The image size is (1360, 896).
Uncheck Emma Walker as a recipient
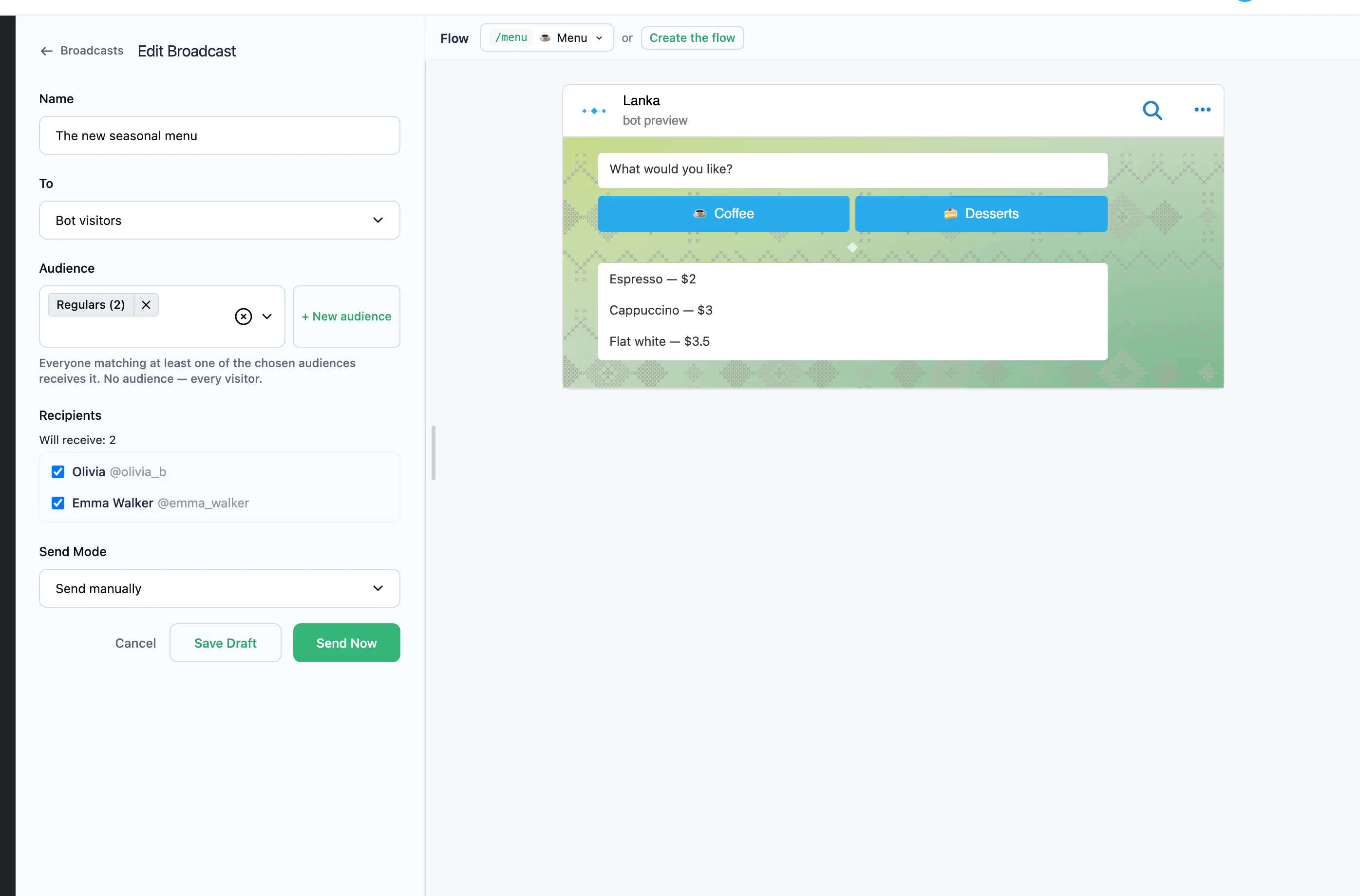[57, 504]
